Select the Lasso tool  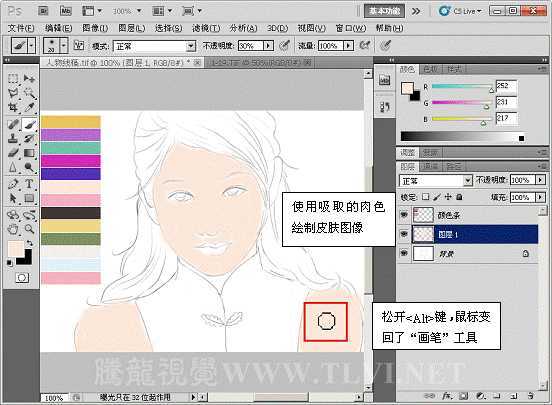[13, 93]
